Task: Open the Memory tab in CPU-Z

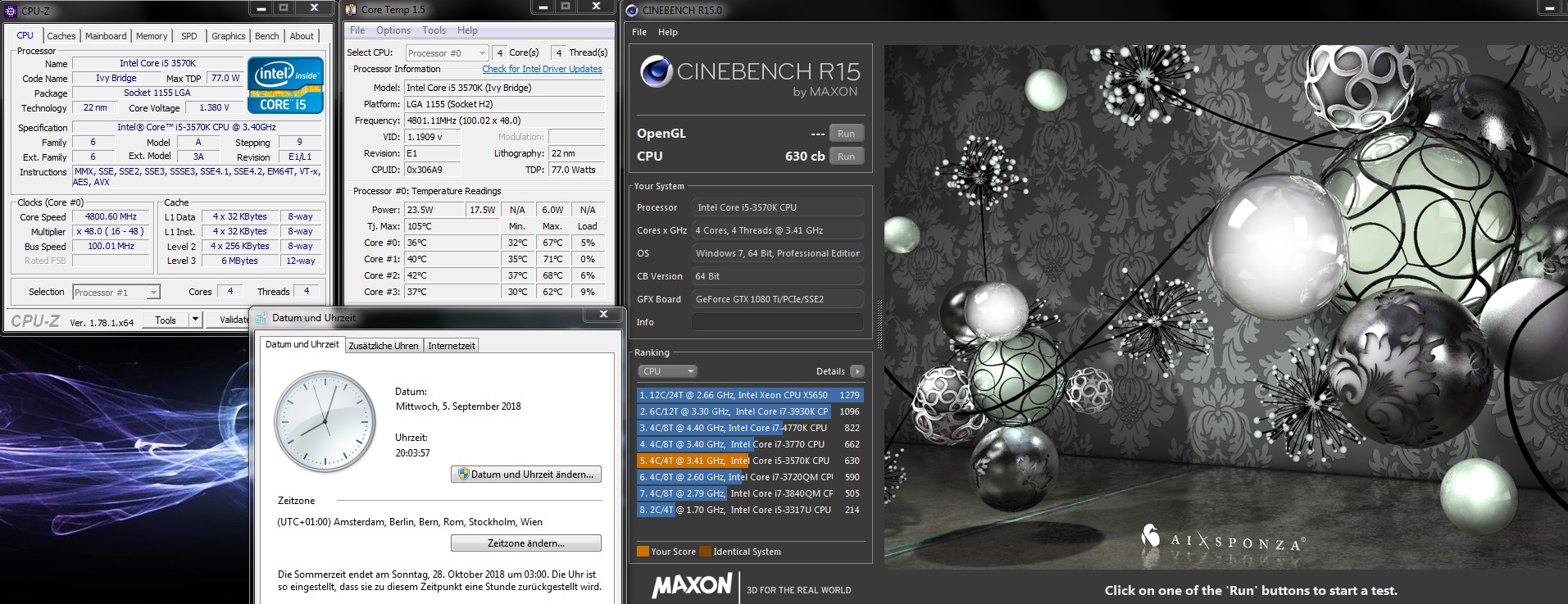Action: (152, 36)
